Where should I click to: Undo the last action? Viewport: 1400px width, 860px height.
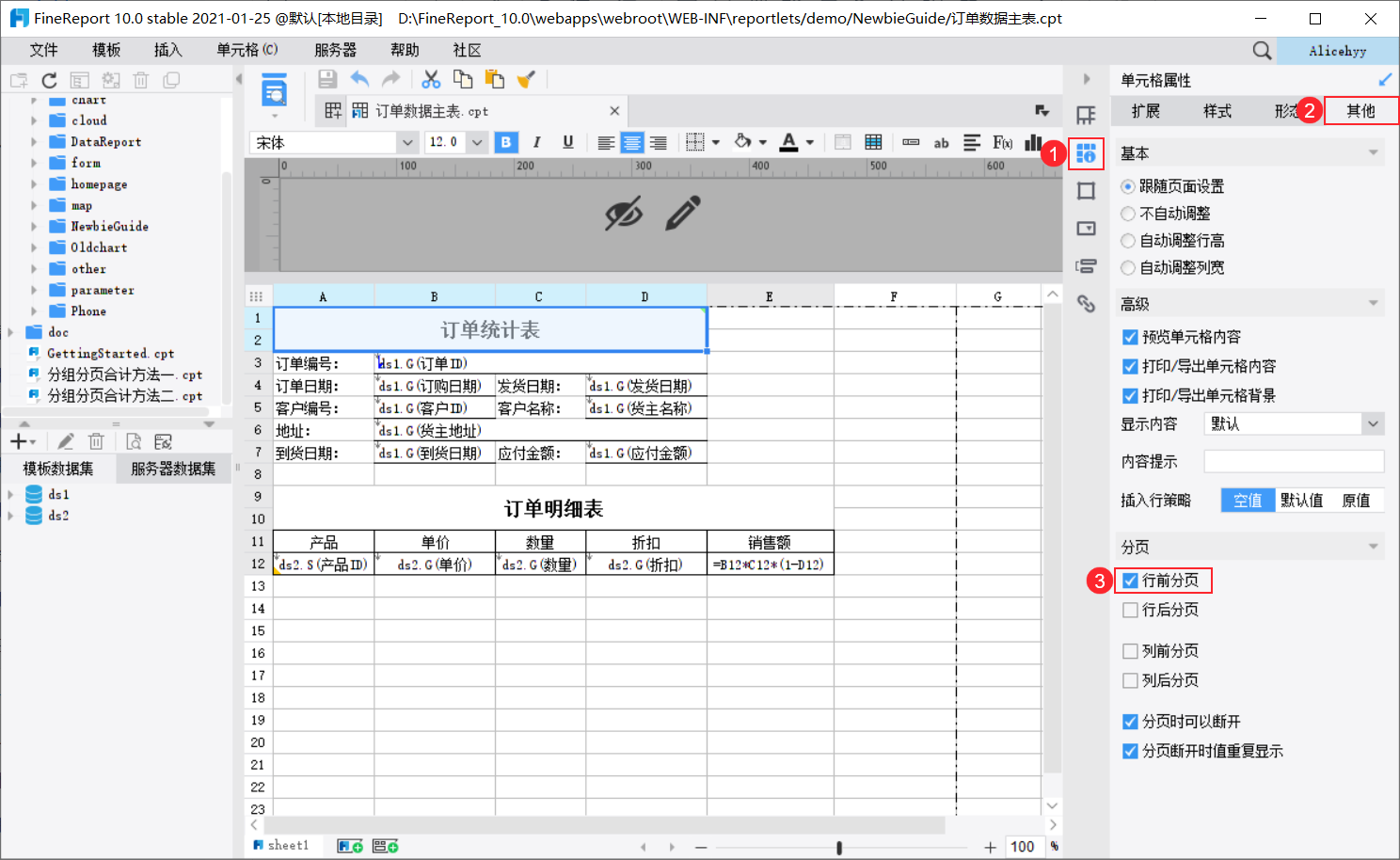359,80
